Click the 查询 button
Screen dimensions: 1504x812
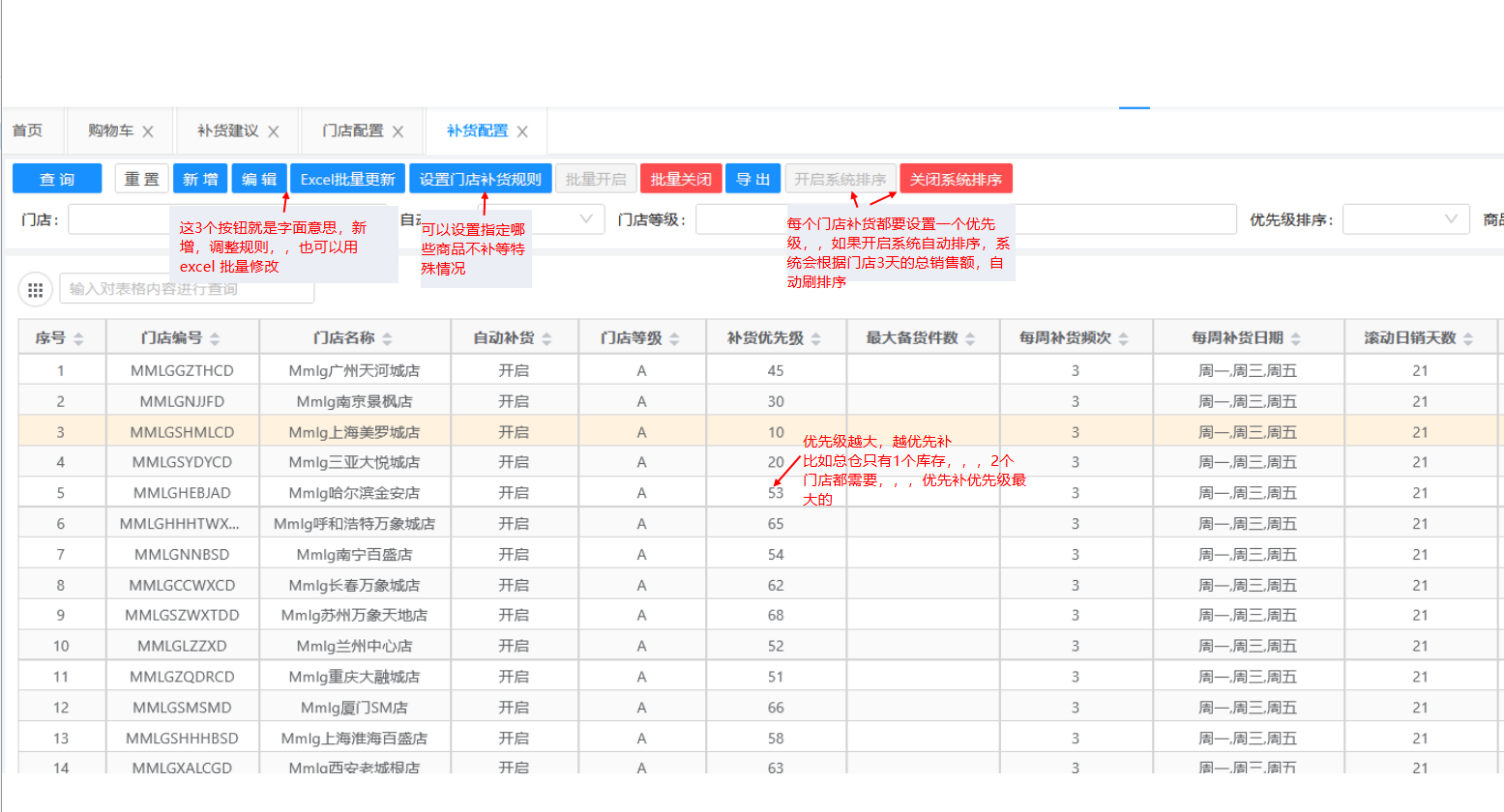point(57,179)
